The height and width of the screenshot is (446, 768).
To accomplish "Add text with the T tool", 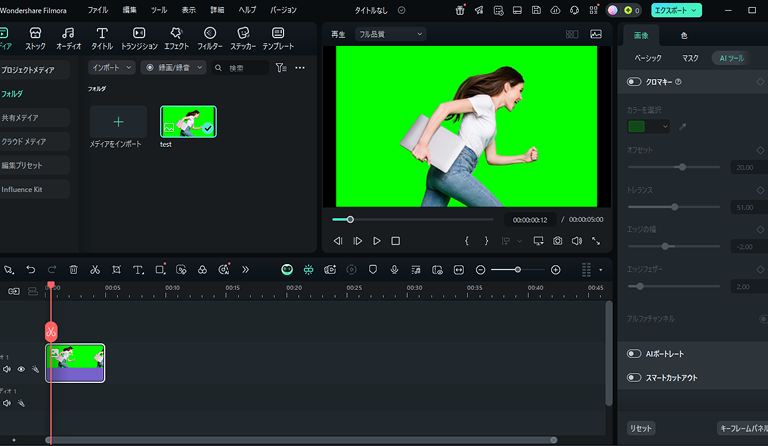I will (x=138, y=270).
